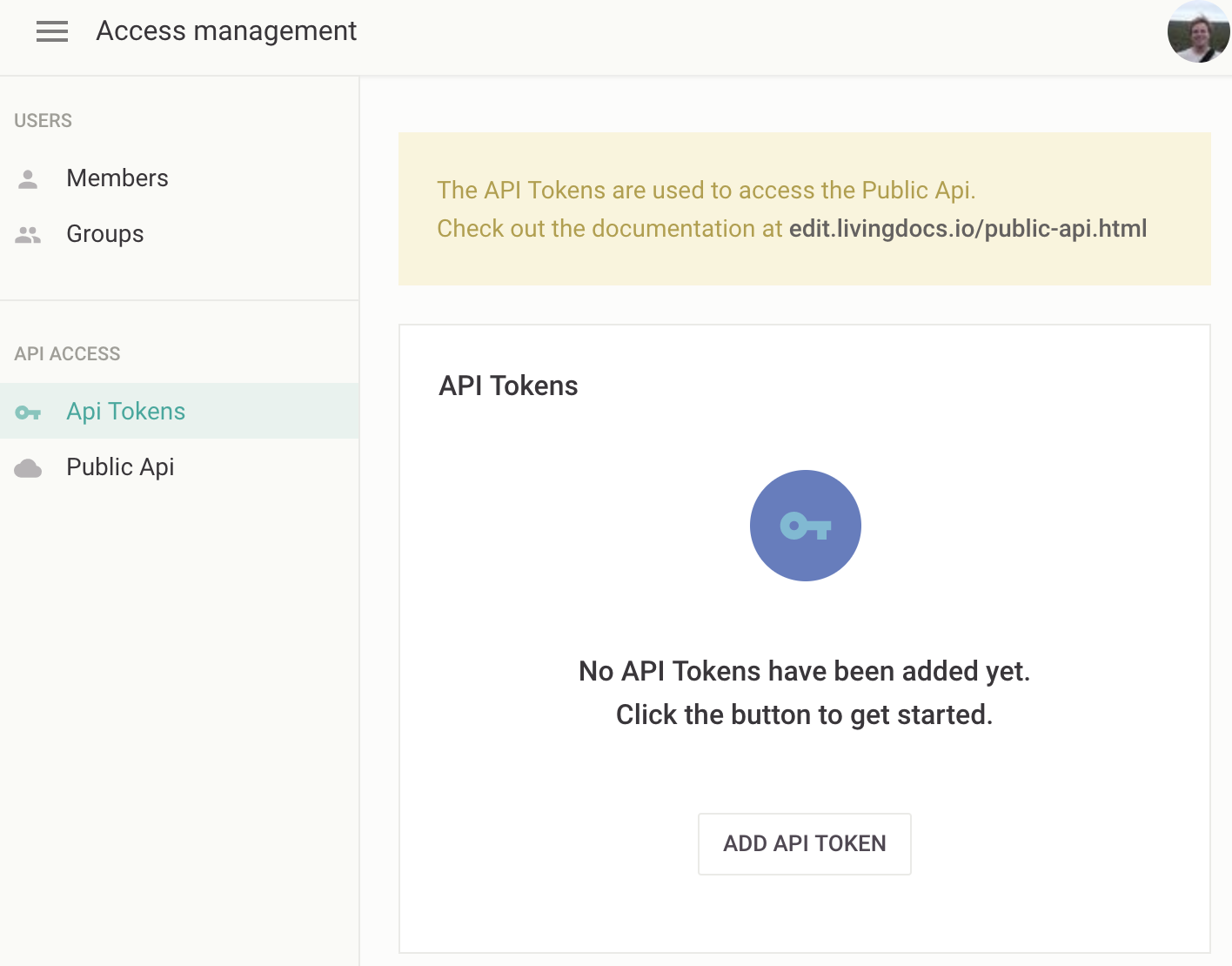Click the cloud icon beside Public Api
1232x966 pixels.
(28, 468)
